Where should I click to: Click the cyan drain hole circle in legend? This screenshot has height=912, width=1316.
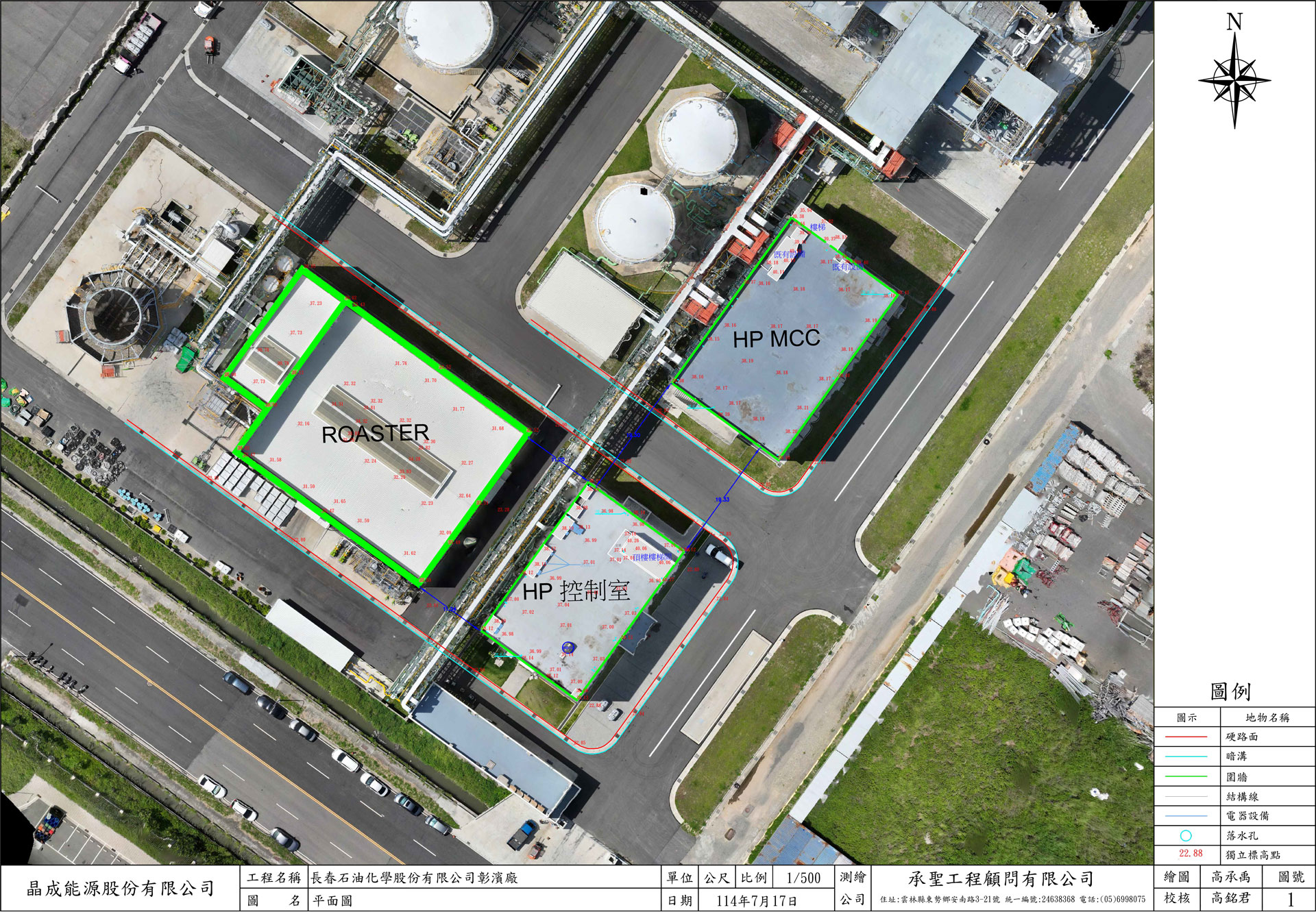1186,836
